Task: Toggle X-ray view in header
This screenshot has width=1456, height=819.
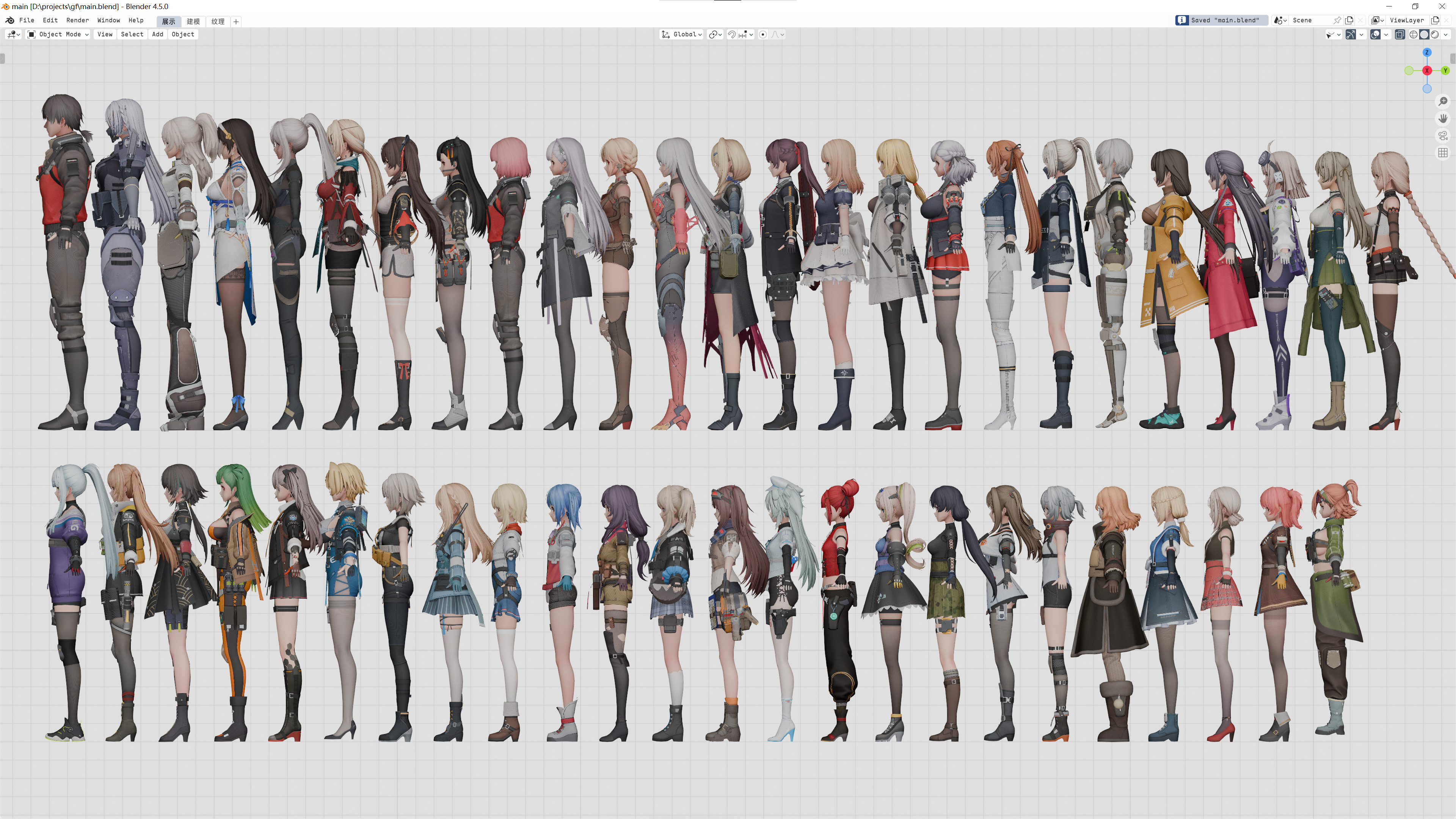Action: tap(1400, 35)
